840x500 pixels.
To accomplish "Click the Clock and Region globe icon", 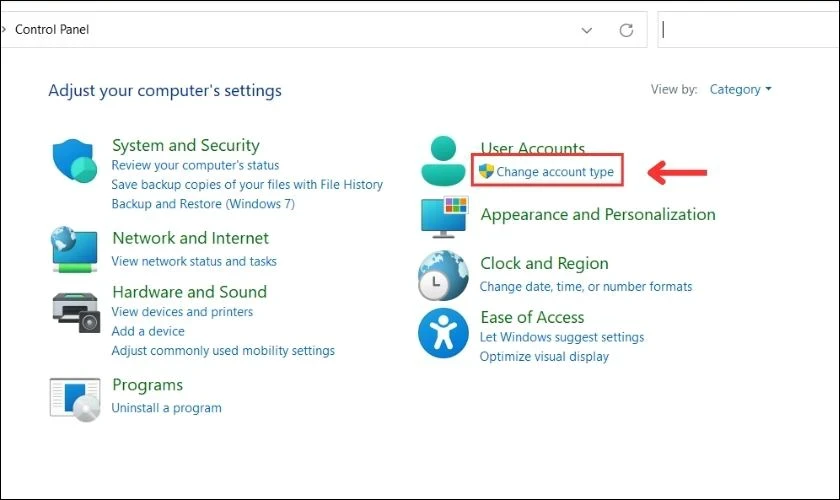I will pyautogui.click(x=443, y=275).
